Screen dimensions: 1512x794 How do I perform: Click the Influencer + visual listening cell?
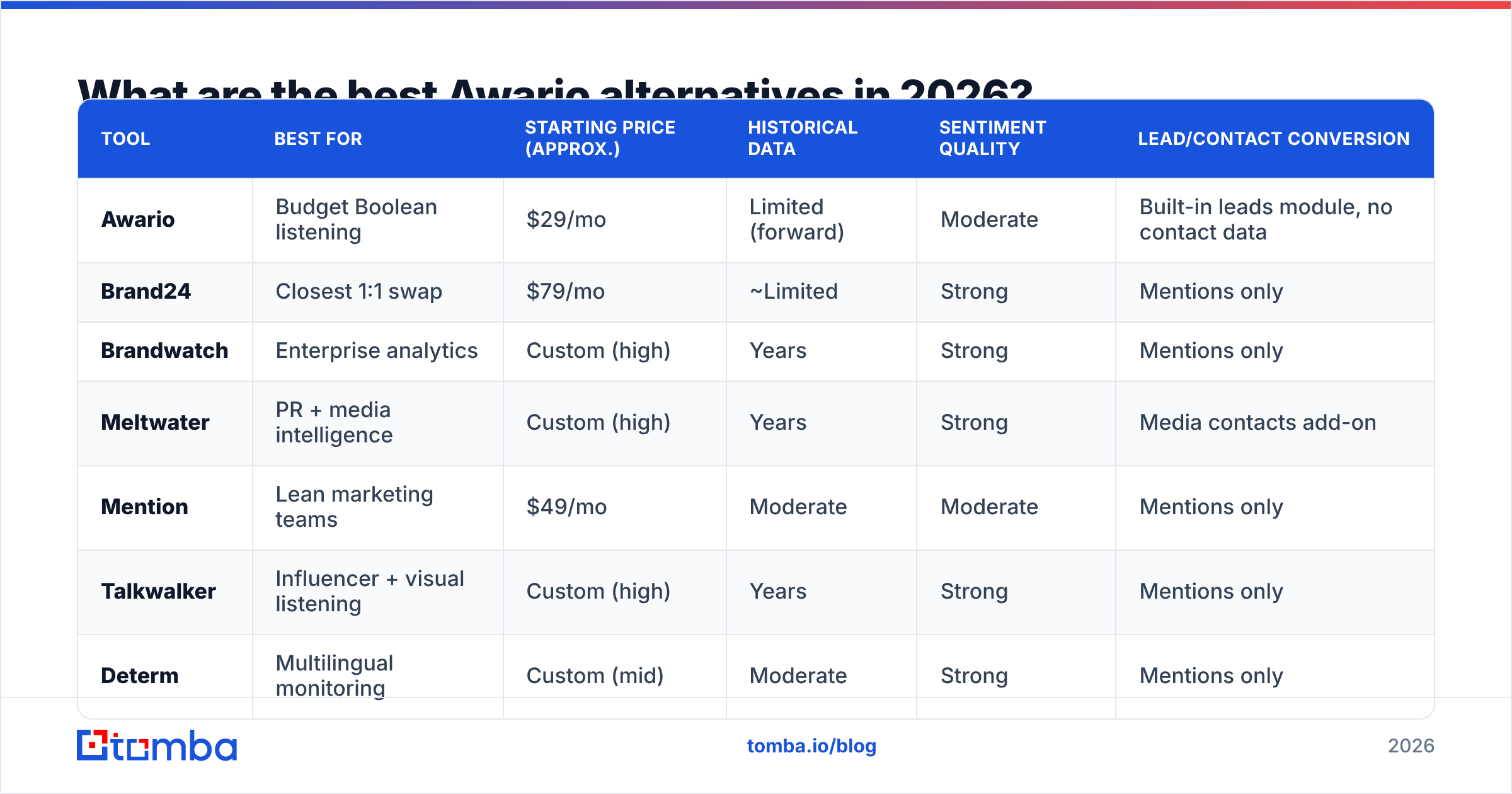click(378, 592)
